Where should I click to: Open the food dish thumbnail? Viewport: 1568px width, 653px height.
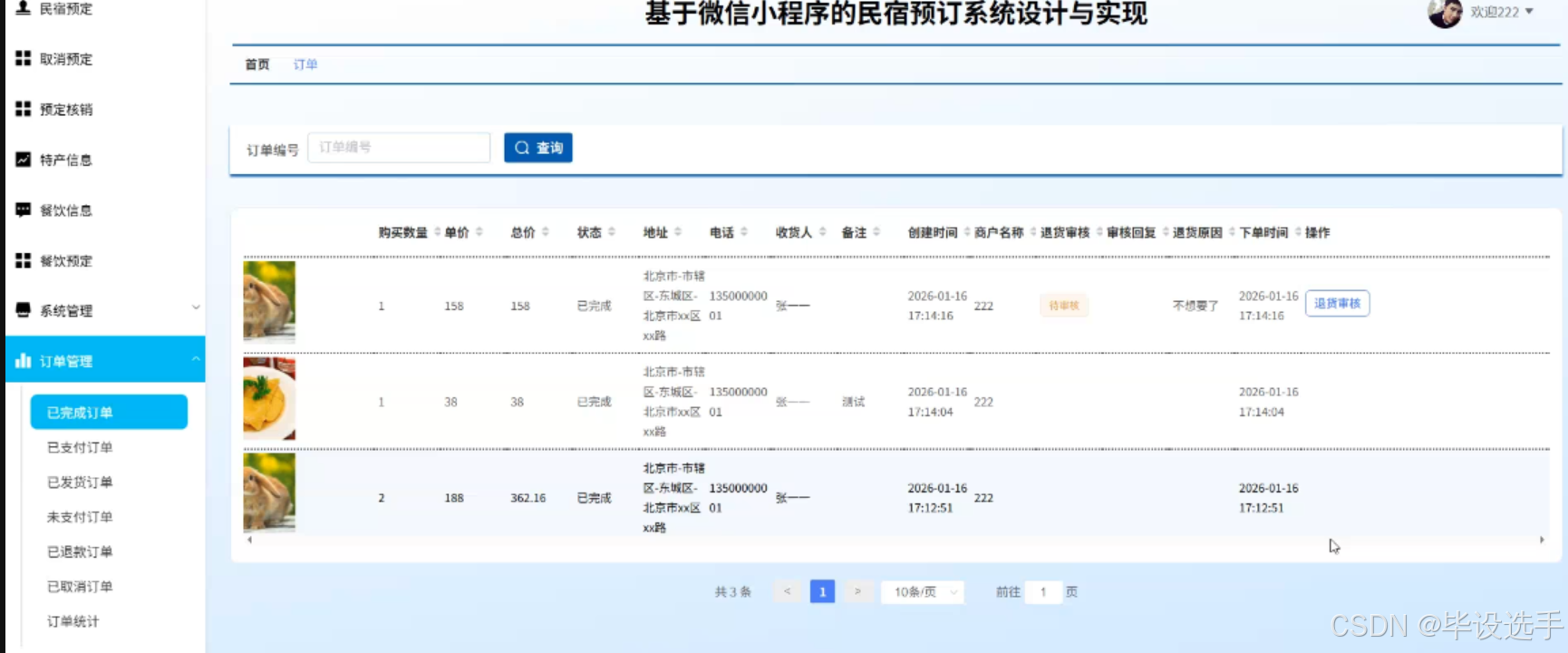tap(269, 399)
